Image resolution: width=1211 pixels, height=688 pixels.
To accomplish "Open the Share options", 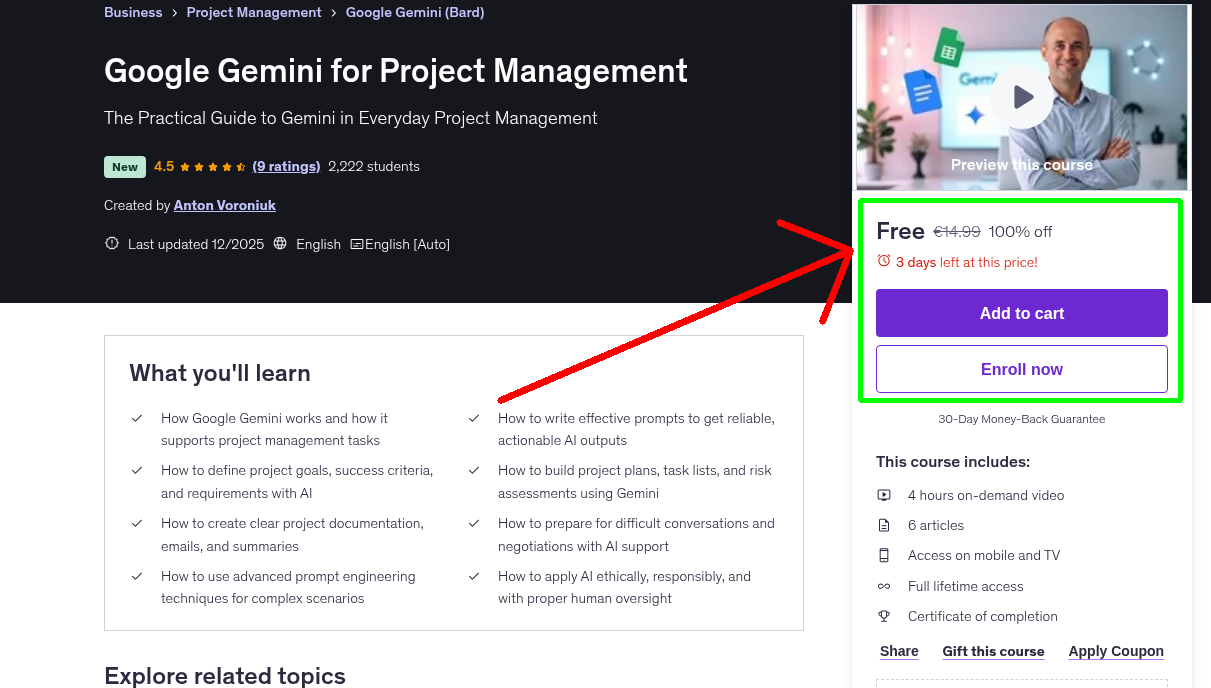I will [x=897, y=651].
